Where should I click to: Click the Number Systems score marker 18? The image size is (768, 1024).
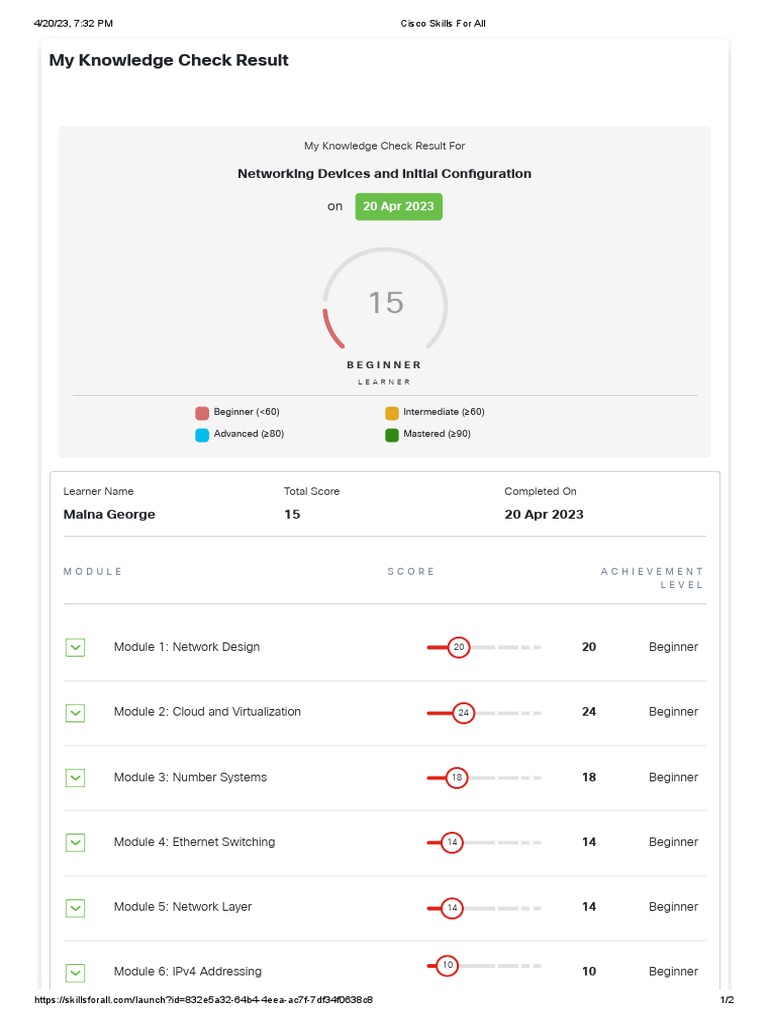click(x=456, y=778)
